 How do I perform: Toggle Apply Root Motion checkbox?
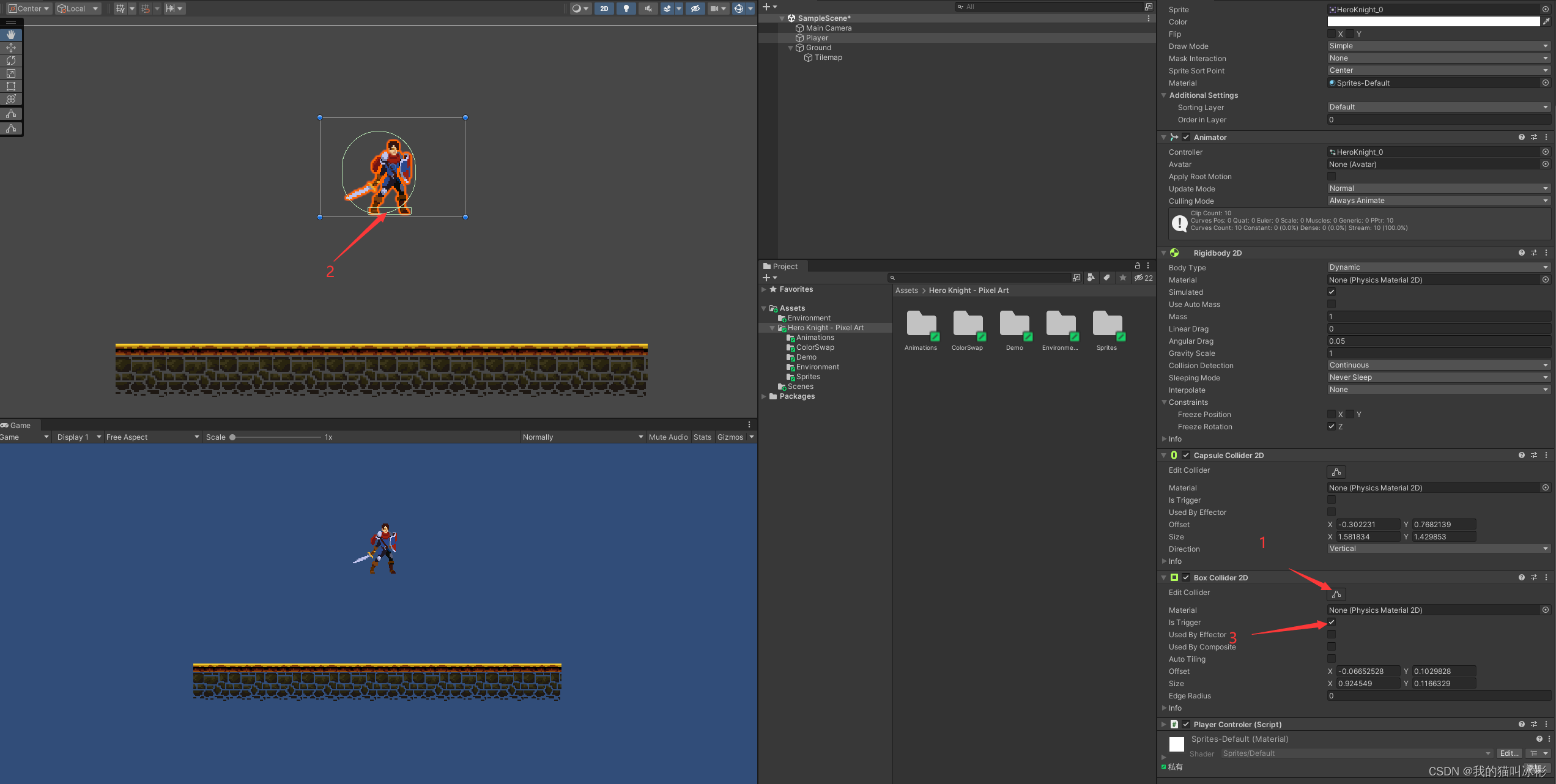click(1332, 177)
